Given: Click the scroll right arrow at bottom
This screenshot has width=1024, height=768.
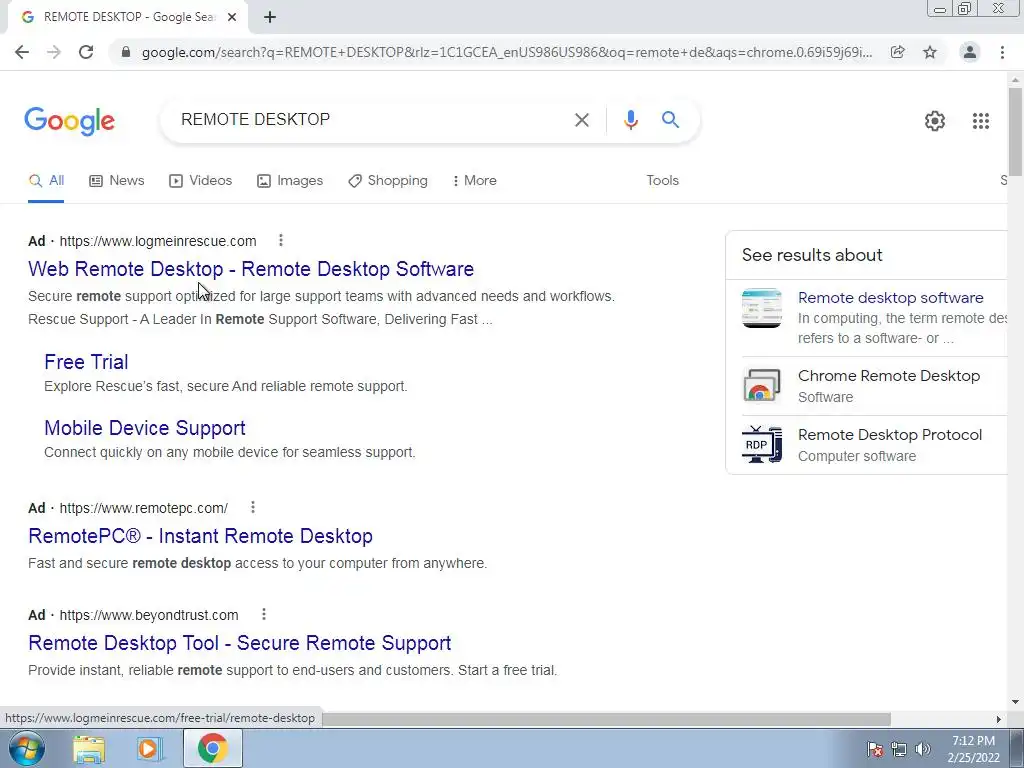Looking at the screenshot, I should 998,719.
